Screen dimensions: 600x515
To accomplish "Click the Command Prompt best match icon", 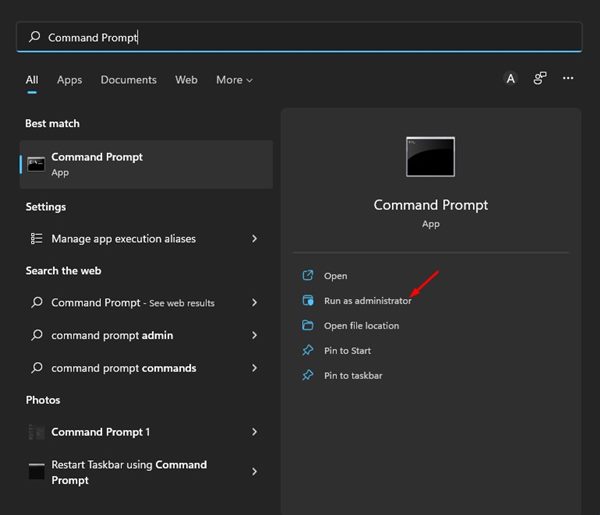I will pyautogui.click(x=37, y=164).
